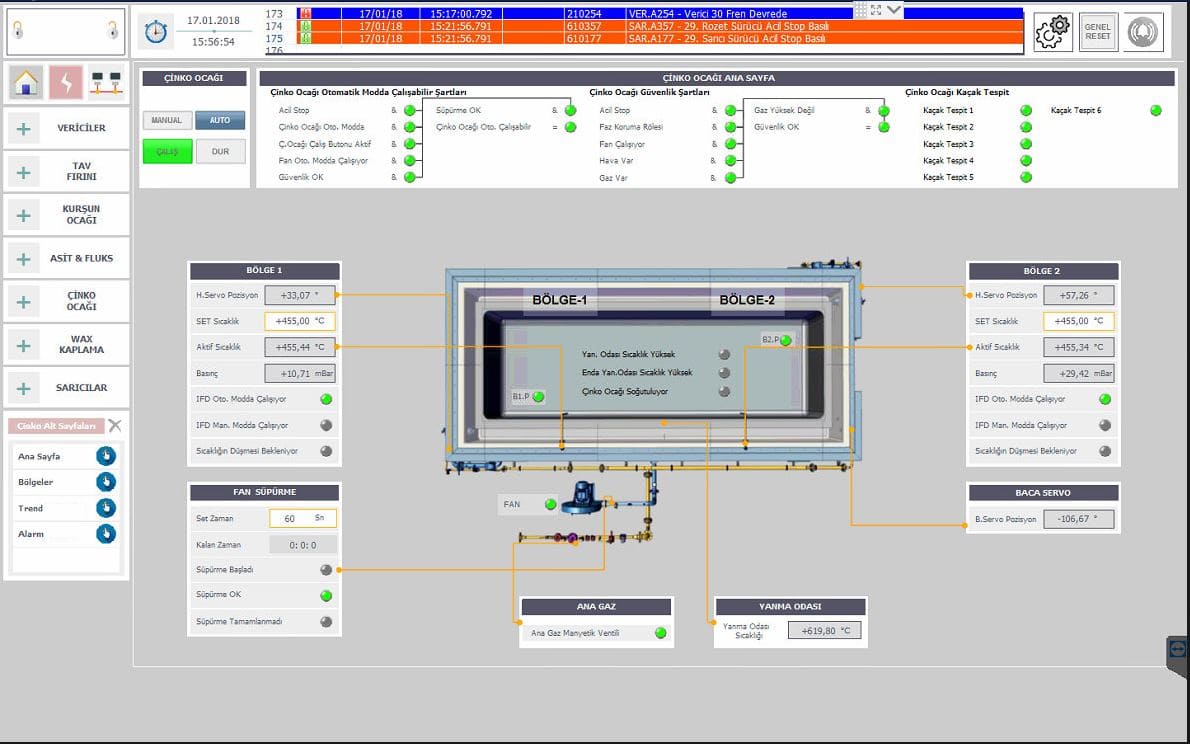
Task: Expand the VERİCİLER menu section
Action: tap(66, 128)
